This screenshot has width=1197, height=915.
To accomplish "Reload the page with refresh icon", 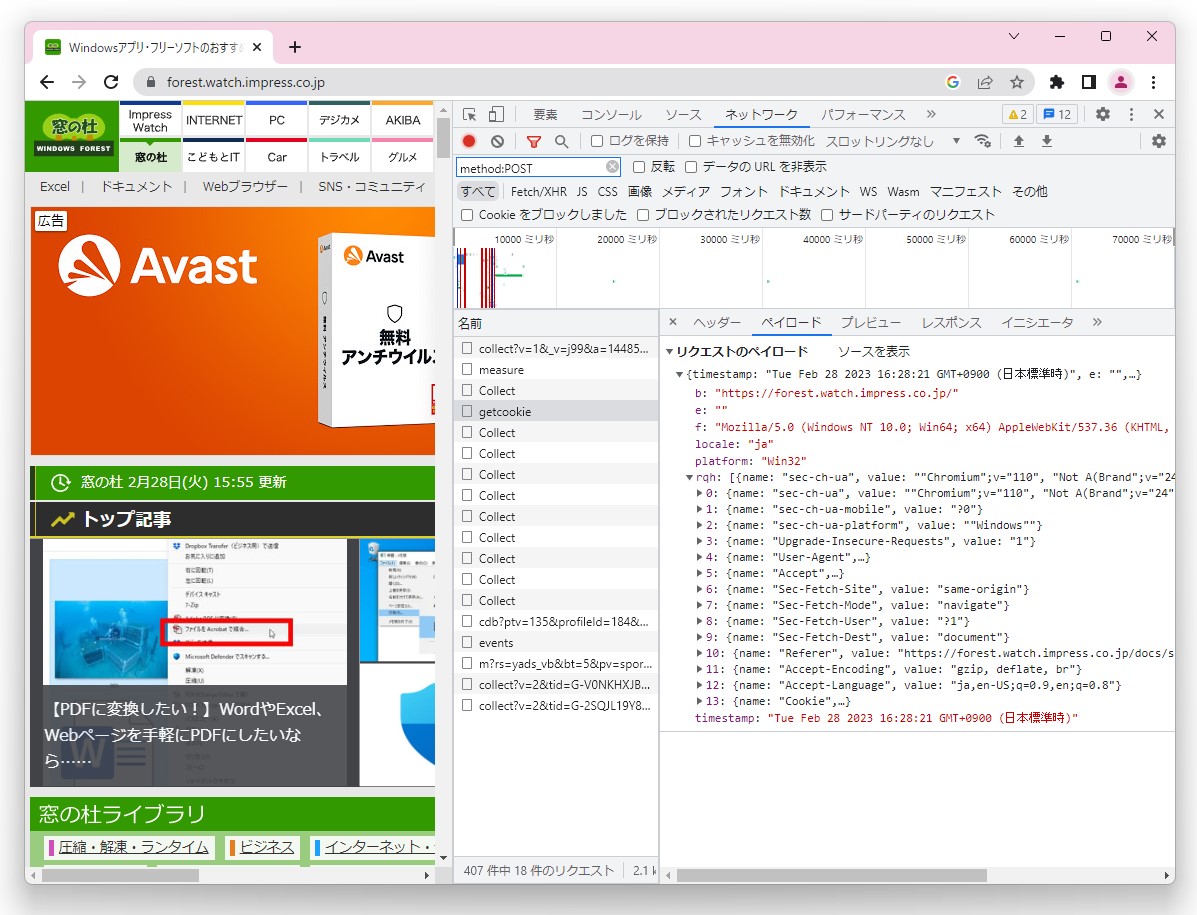I will [x=111, y=82].
